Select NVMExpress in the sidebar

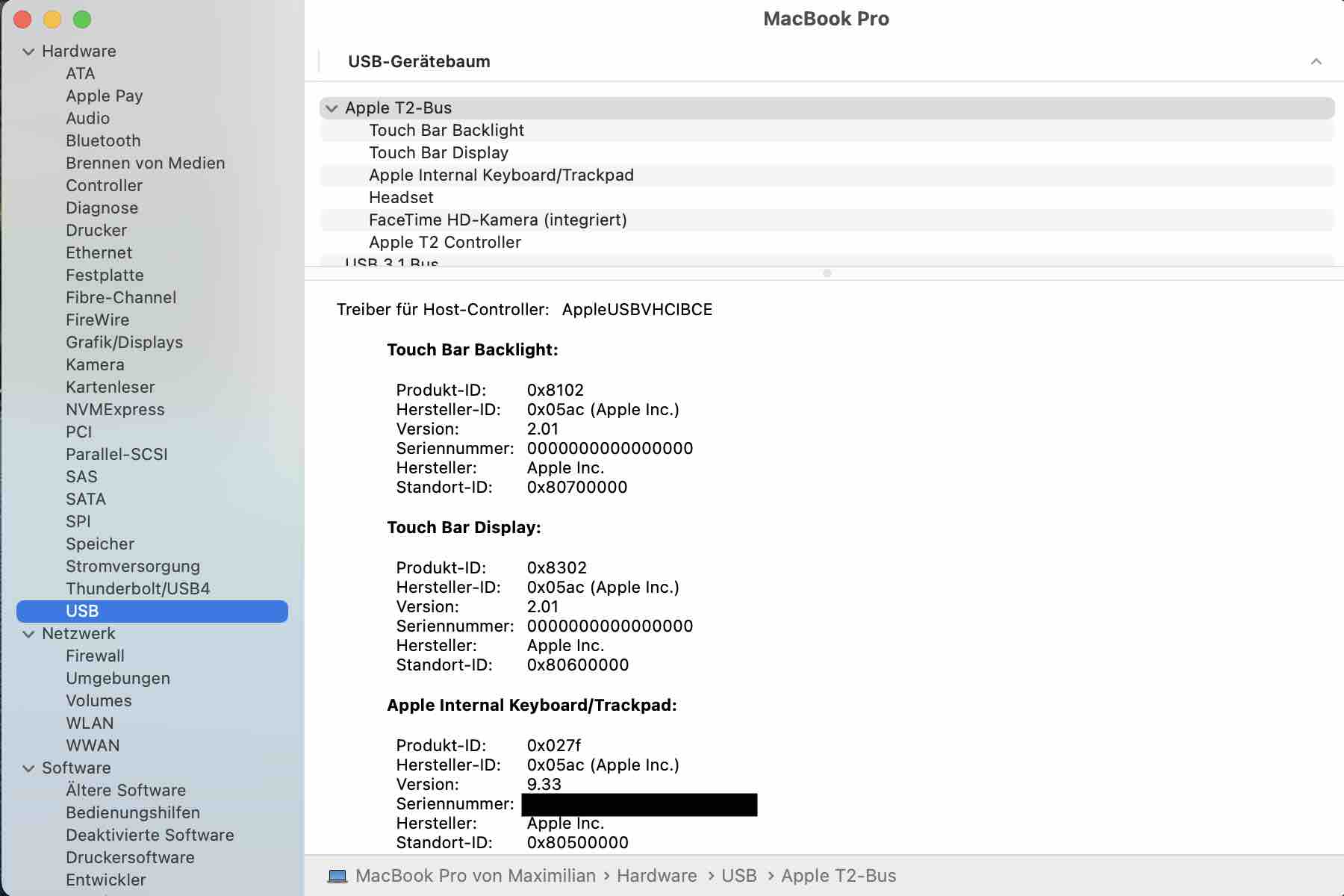click(x=115, y=409)
